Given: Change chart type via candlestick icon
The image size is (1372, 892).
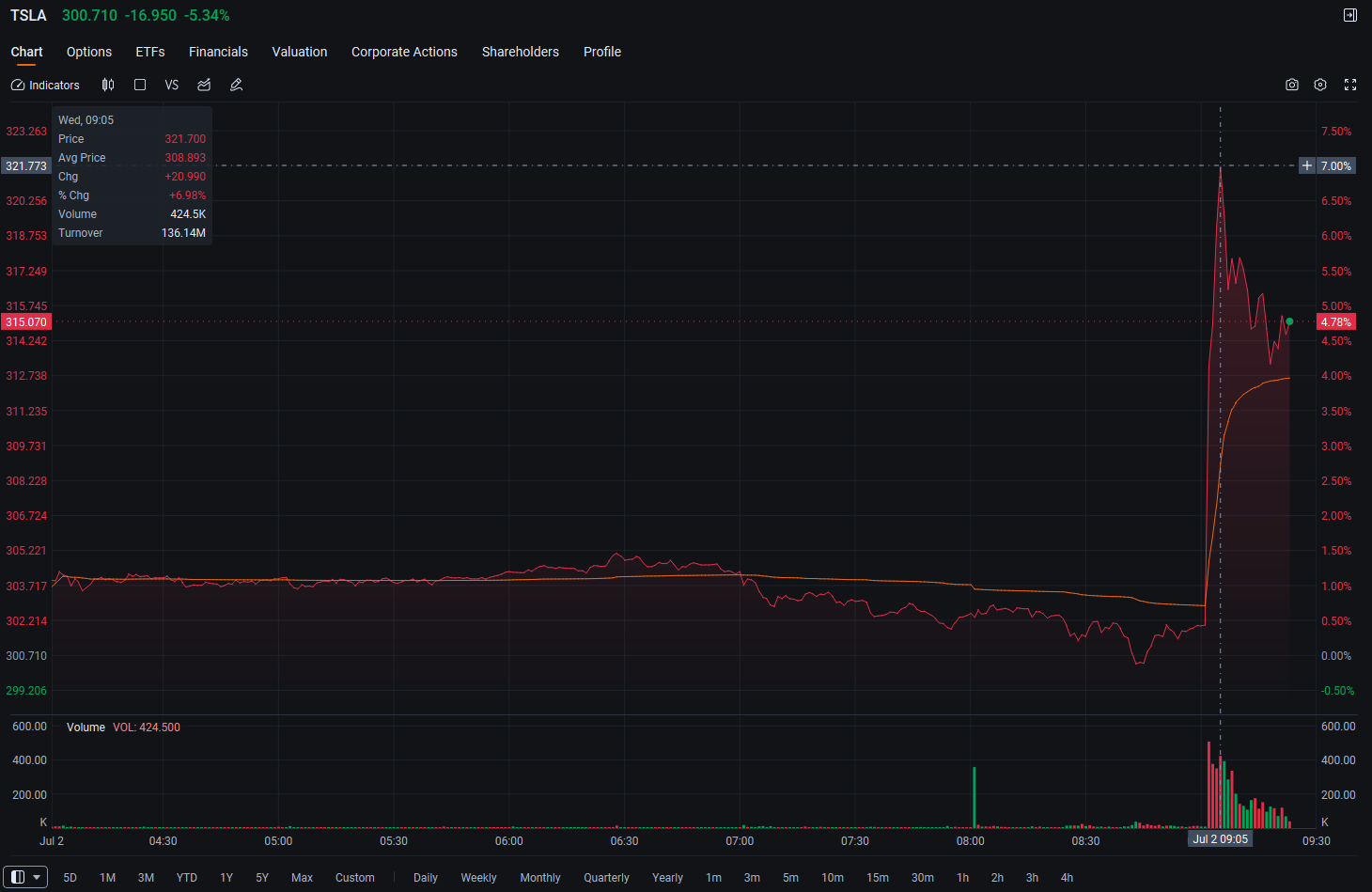Looking at the screenshot, I should [x=108, y=85].
